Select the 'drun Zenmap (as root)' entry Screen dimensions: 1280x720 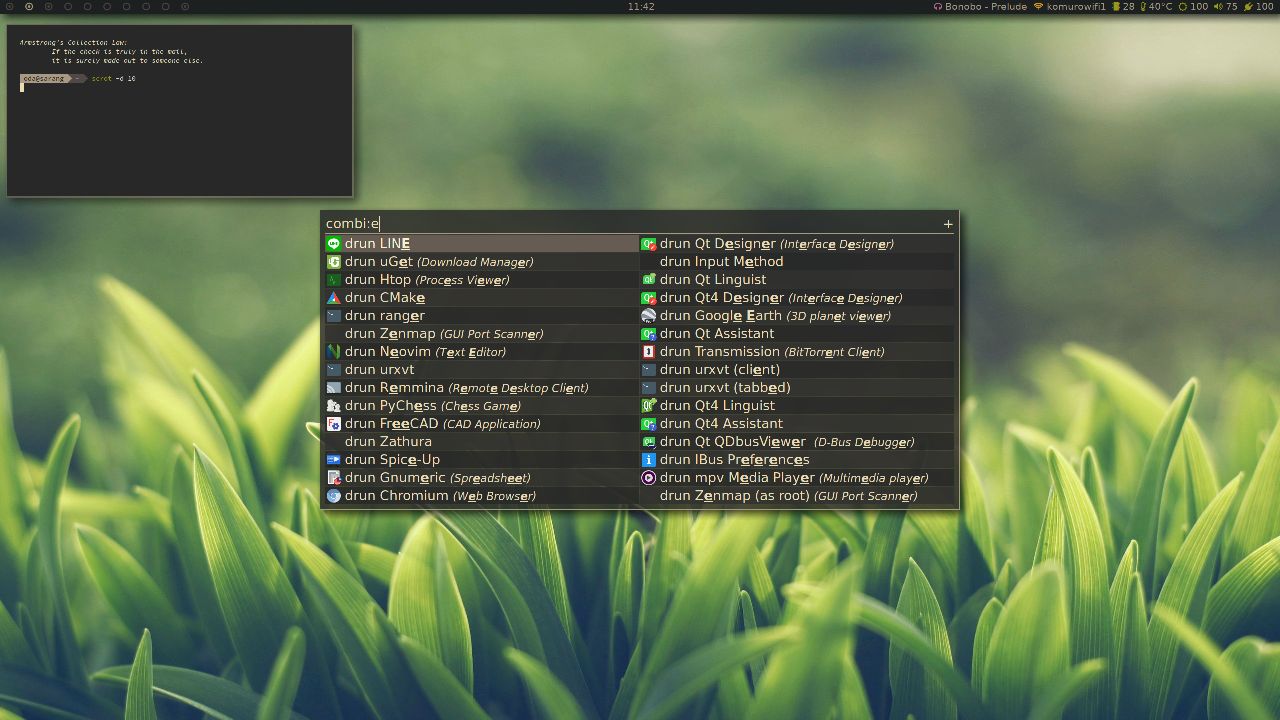(x=797, y=495)
